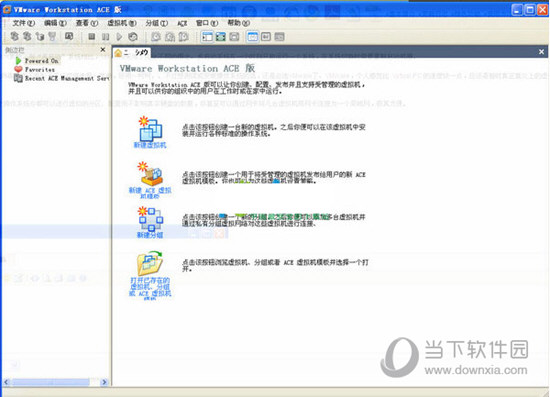Click the first ACE toolbar icon

tap(15, 36)
